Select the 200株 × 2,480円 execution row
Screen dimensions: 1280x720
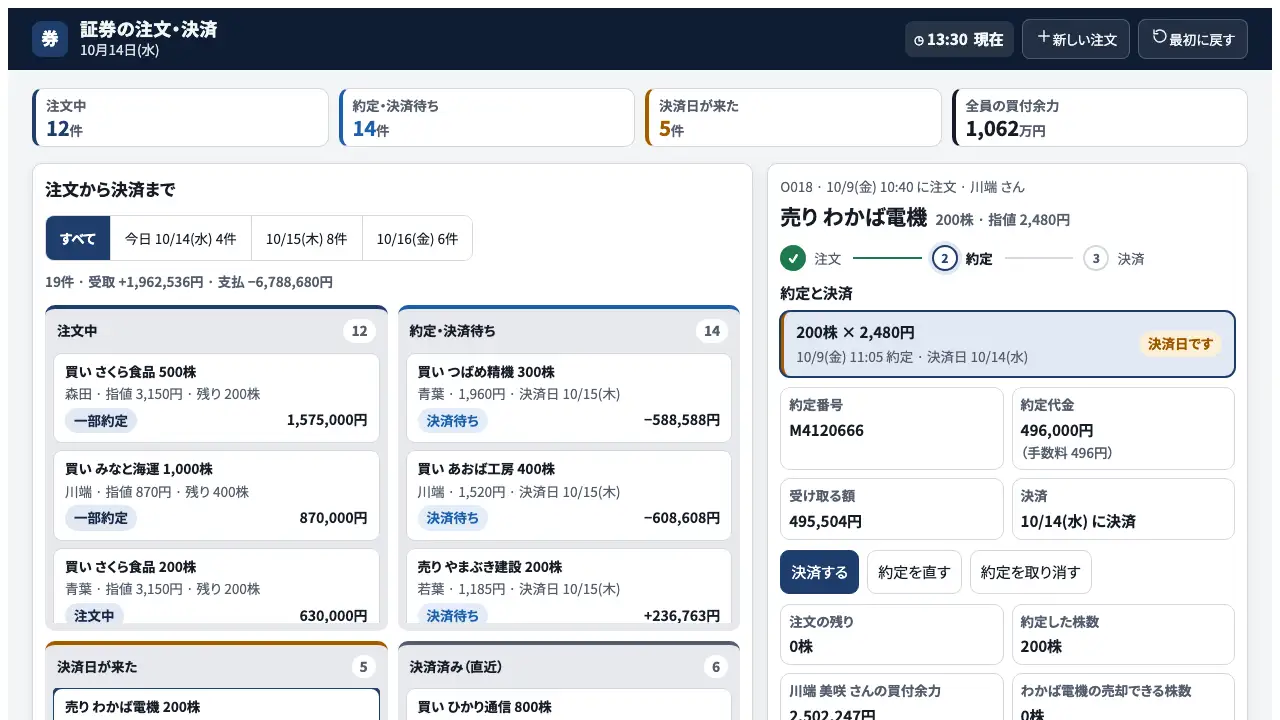coord(1008,344)
